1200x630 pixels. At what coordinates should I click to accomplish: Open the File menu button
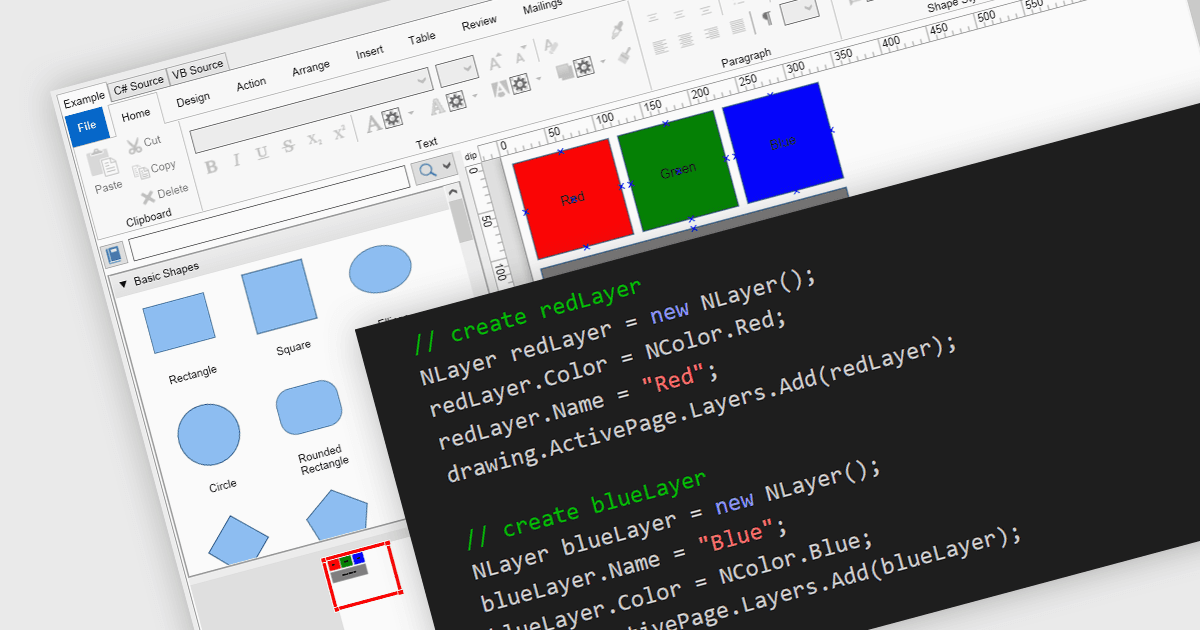pyautogui.click(x=87, y=126)
